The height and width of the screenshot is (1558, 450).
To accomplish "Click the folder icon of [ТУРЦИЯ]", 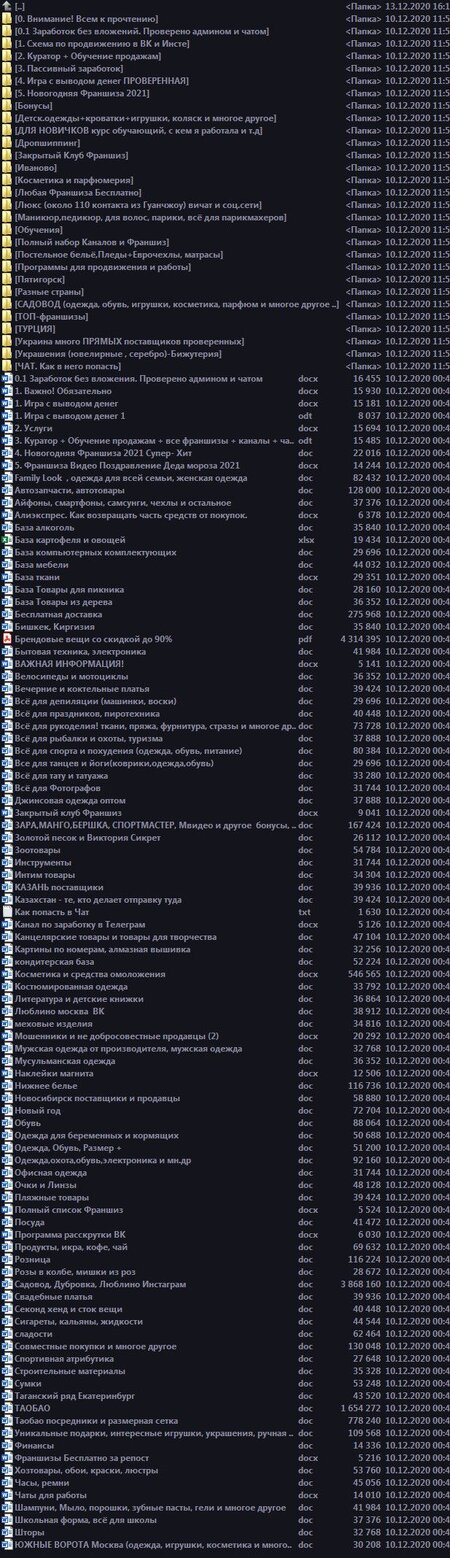I will (x=6, y=328).
